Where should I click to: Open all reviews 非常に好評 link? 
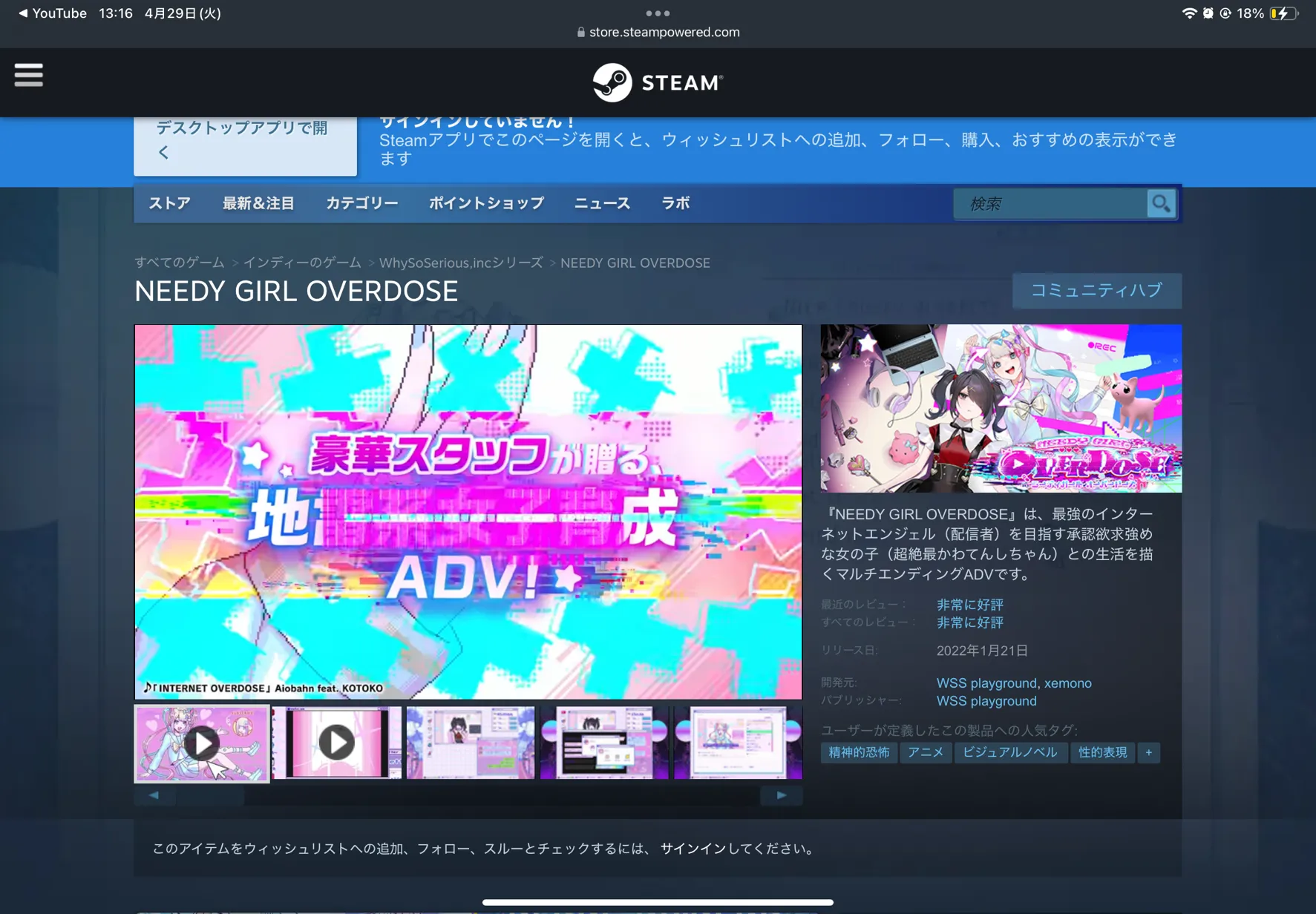pos(970,622)
